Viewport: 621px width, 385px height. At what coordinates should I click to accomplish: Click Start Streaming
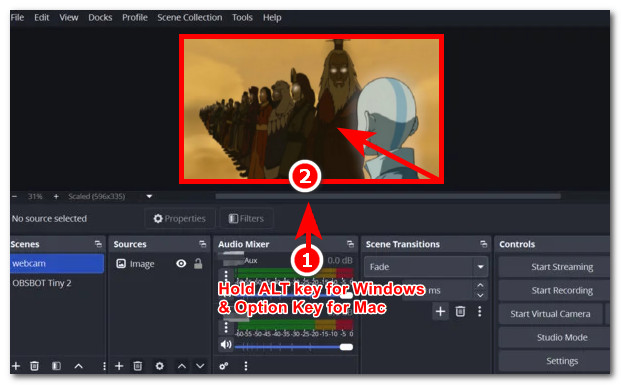click(554, 267)
